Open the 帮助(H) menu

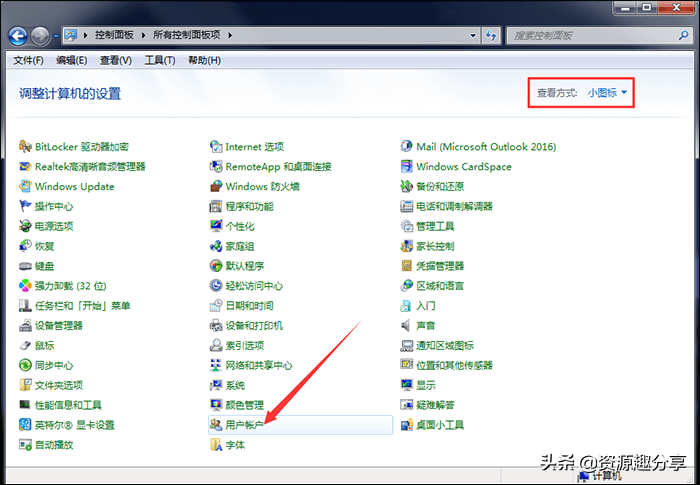[x=204, y=60]
